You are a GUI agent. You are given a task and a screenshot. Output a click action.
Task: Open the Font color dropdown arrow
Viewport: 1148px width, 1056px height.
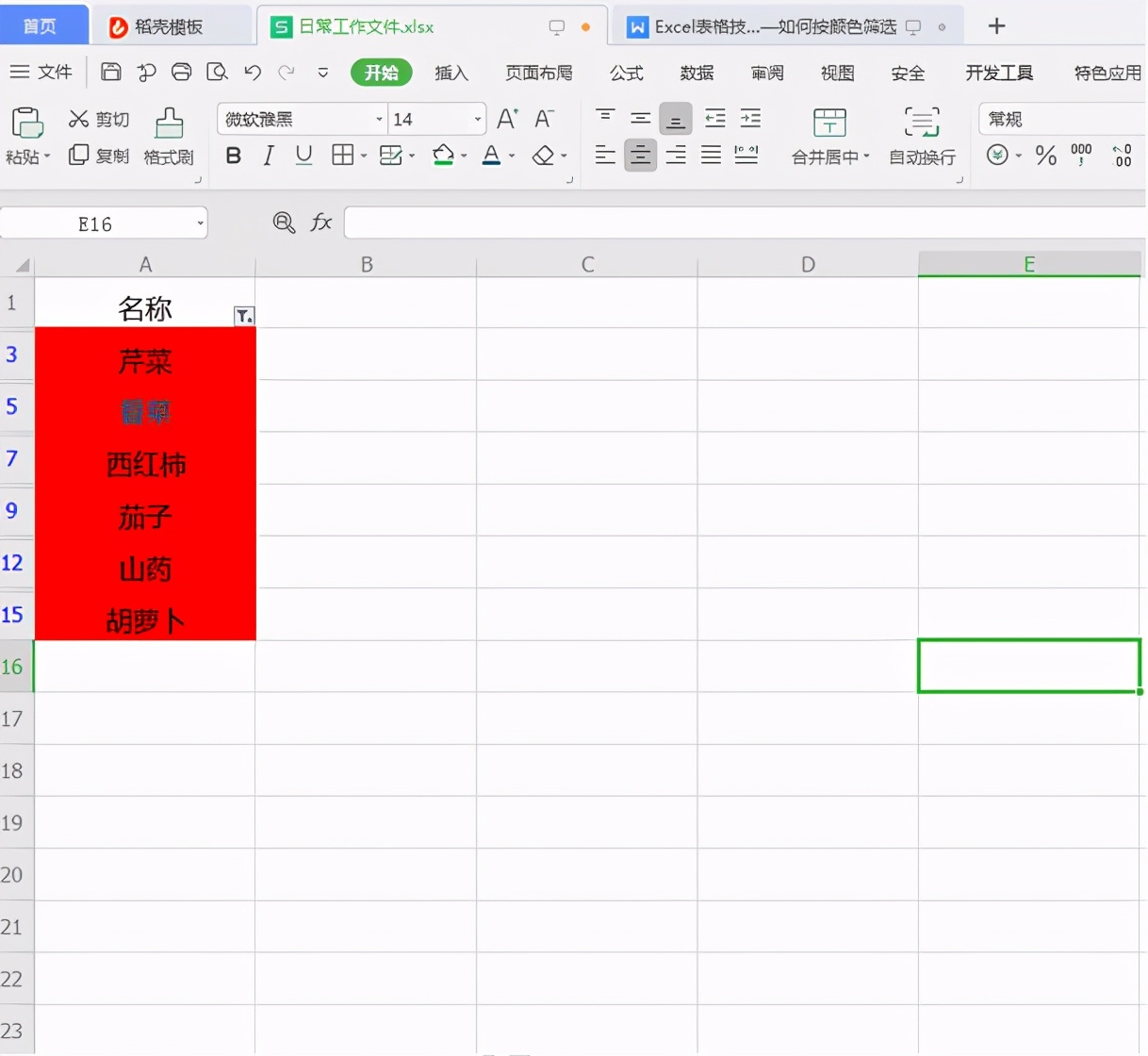[x=512, y=156]
